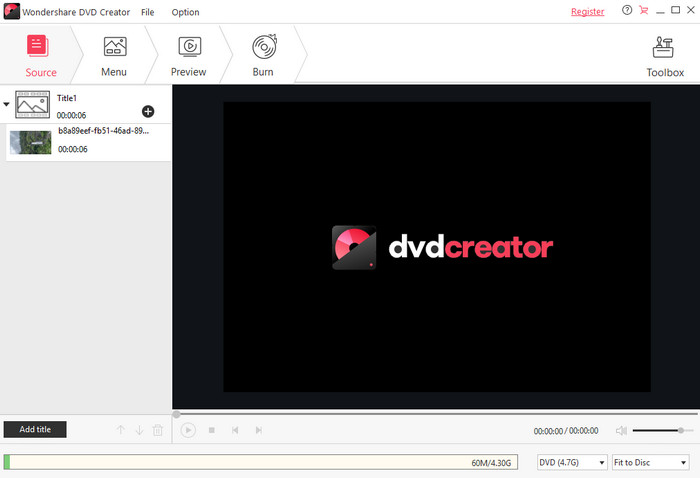The image size is (700, 478).
Task: Go to the Preview step
Action: pos(189,55)
